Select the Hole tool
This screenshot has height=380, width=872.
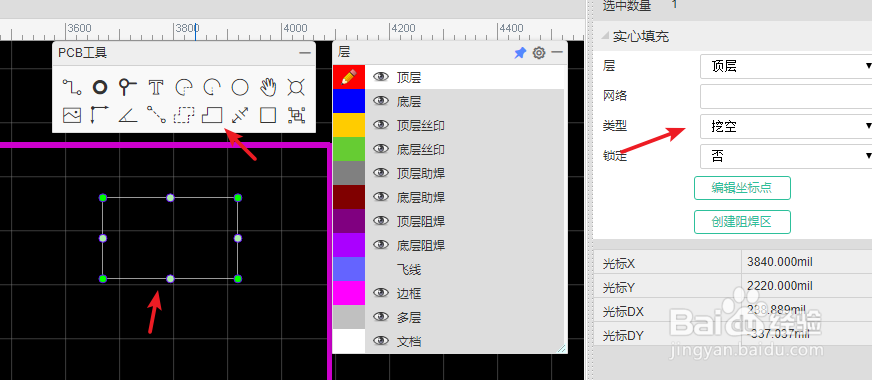[296, 87]
